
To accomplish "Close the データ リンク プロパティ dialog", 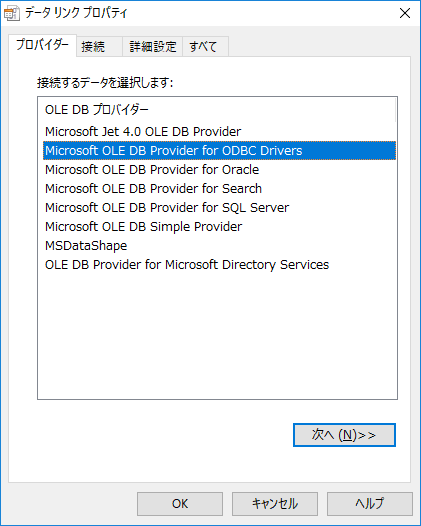I will click(x=405, y=13).
